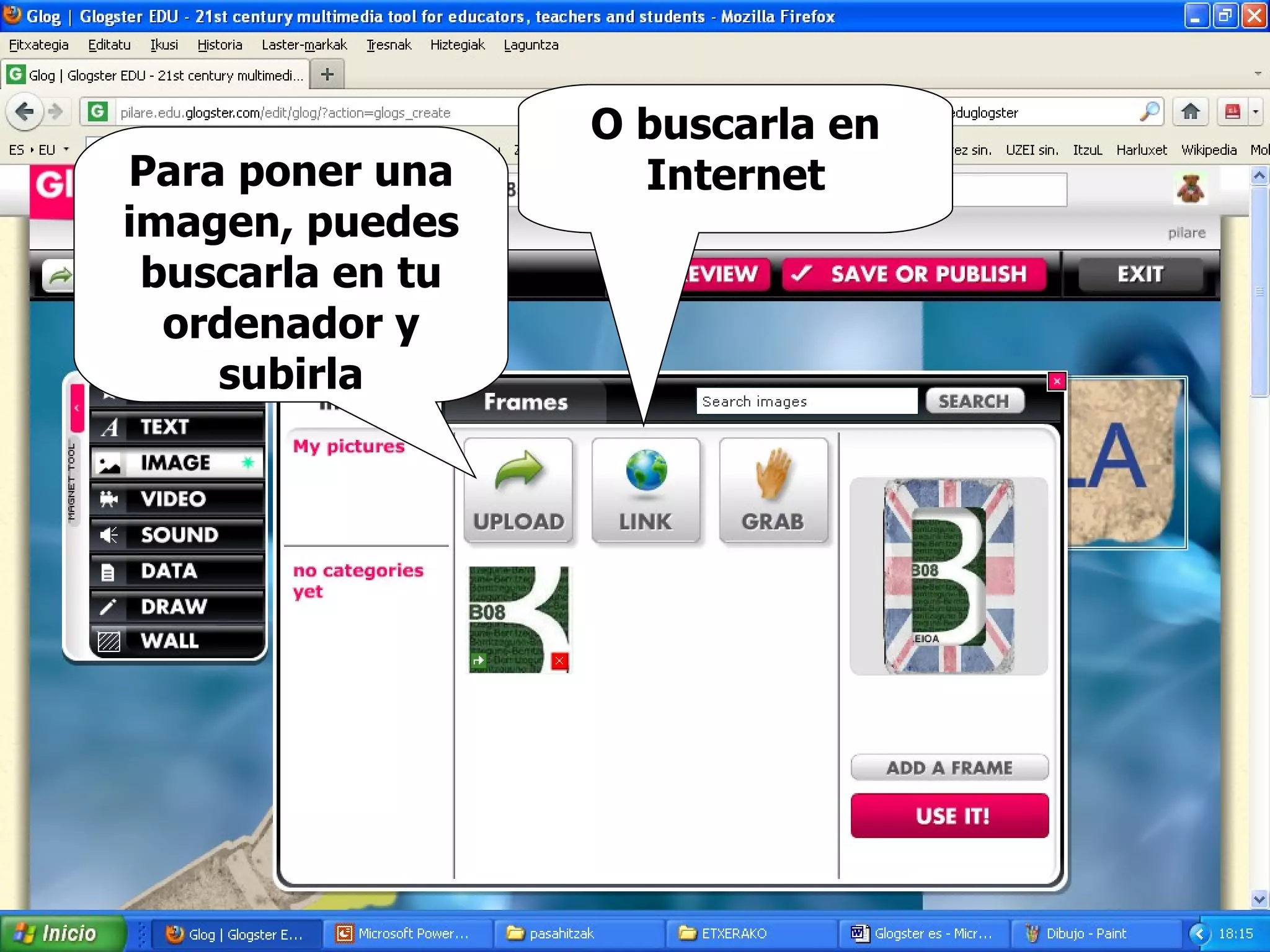This screenshot has width=1270, height=952.
Task: Open the Laguntza menu
Action: [x=531, y=45]
